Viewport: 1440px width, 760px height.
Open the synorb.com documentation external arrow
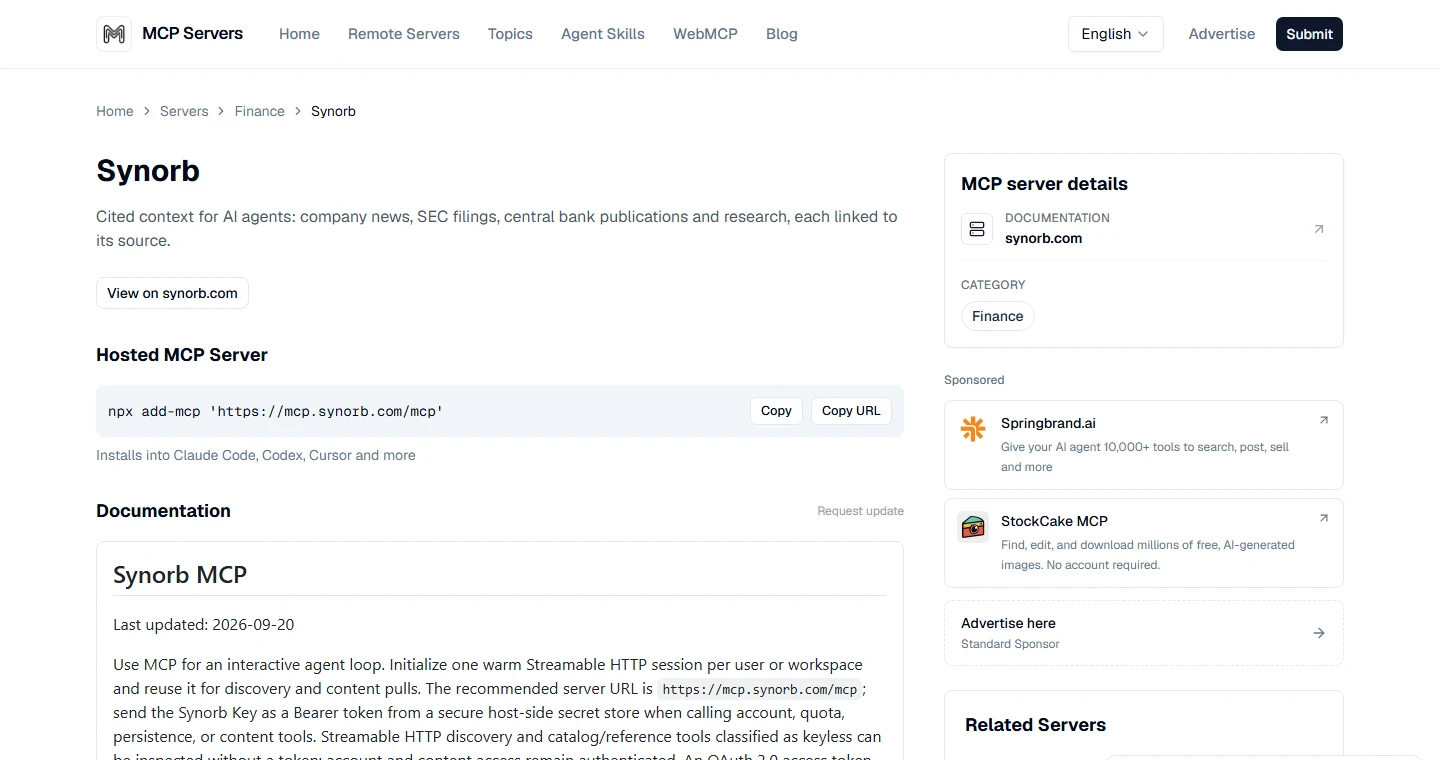[1318, 229]
